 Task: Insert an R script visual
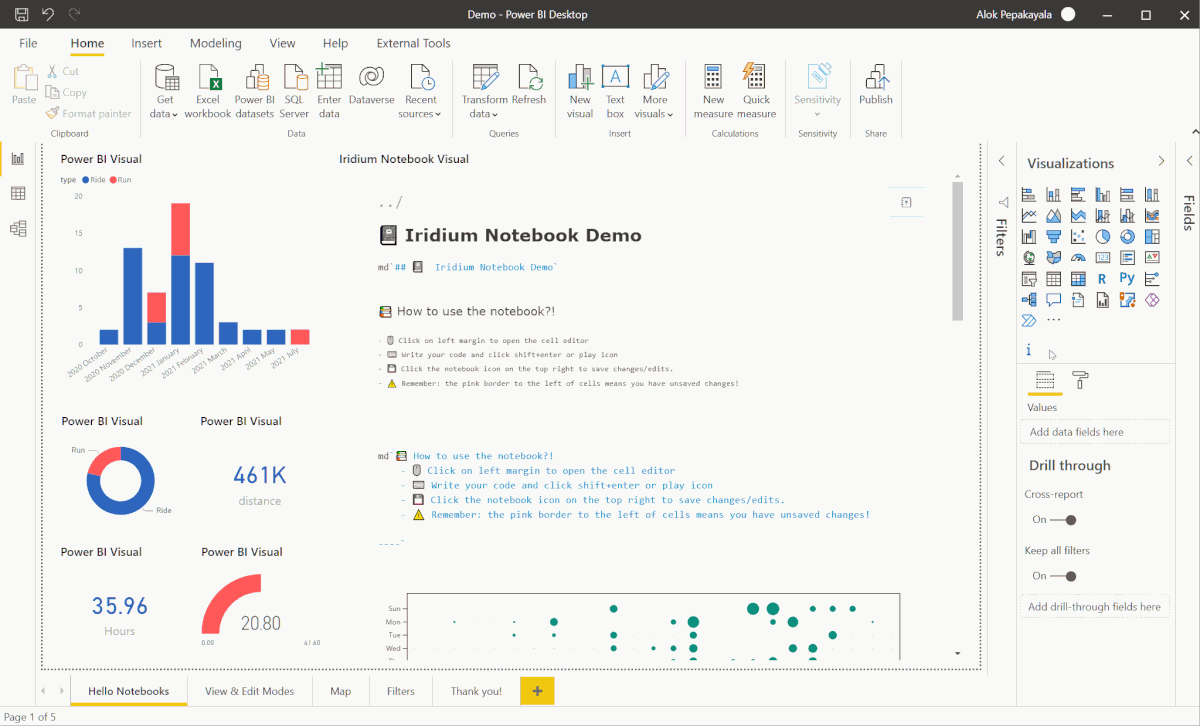pos(1103,278)
